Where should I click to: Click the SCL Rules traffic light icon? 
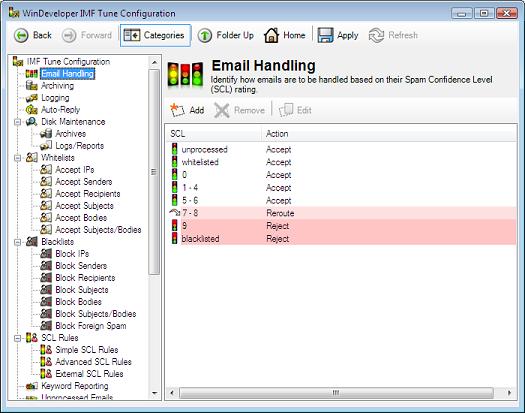pos(32,338)
